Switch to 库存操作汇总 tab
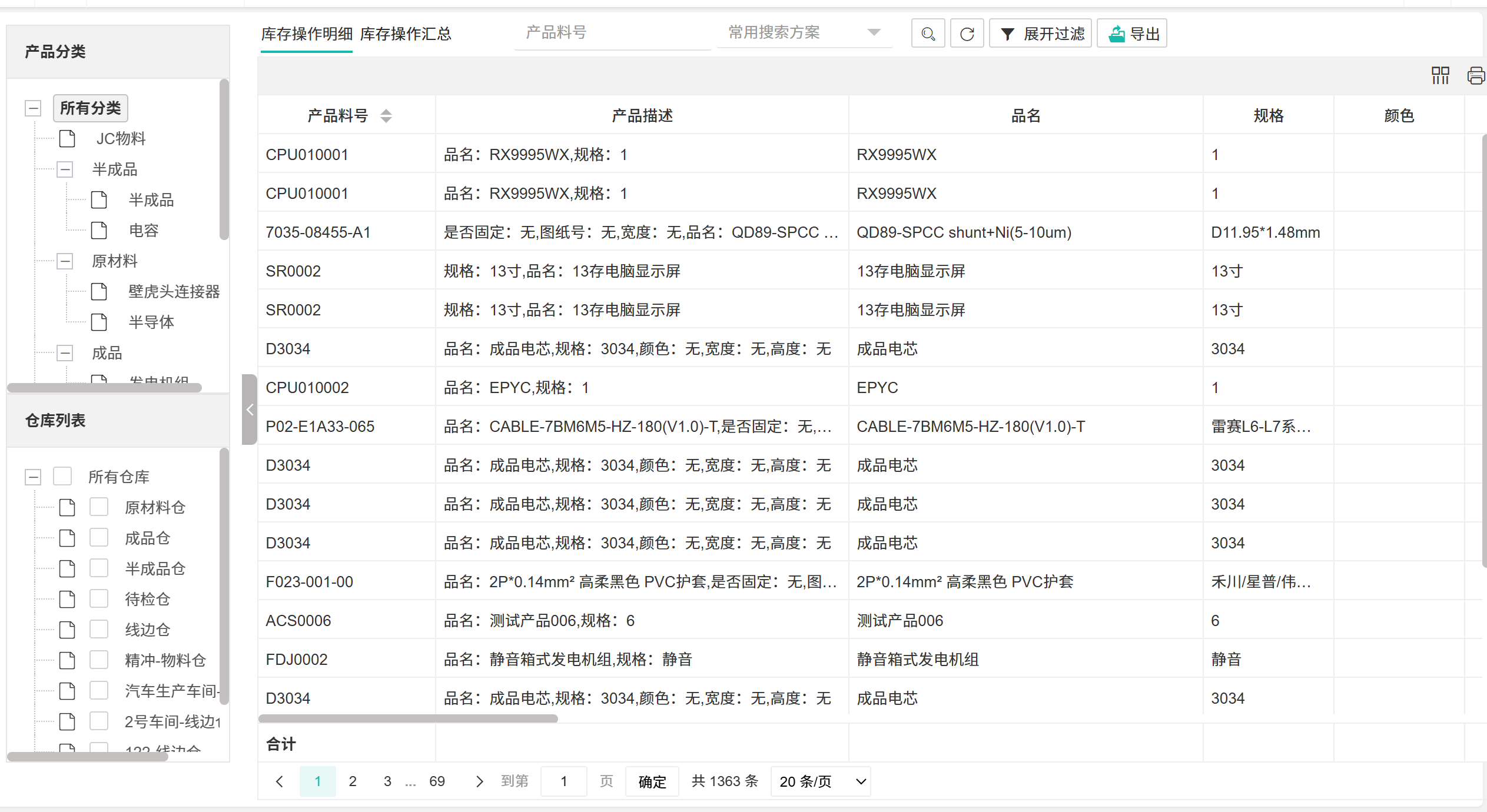This screenshot has width=1487, height=812. coord(406,34)
